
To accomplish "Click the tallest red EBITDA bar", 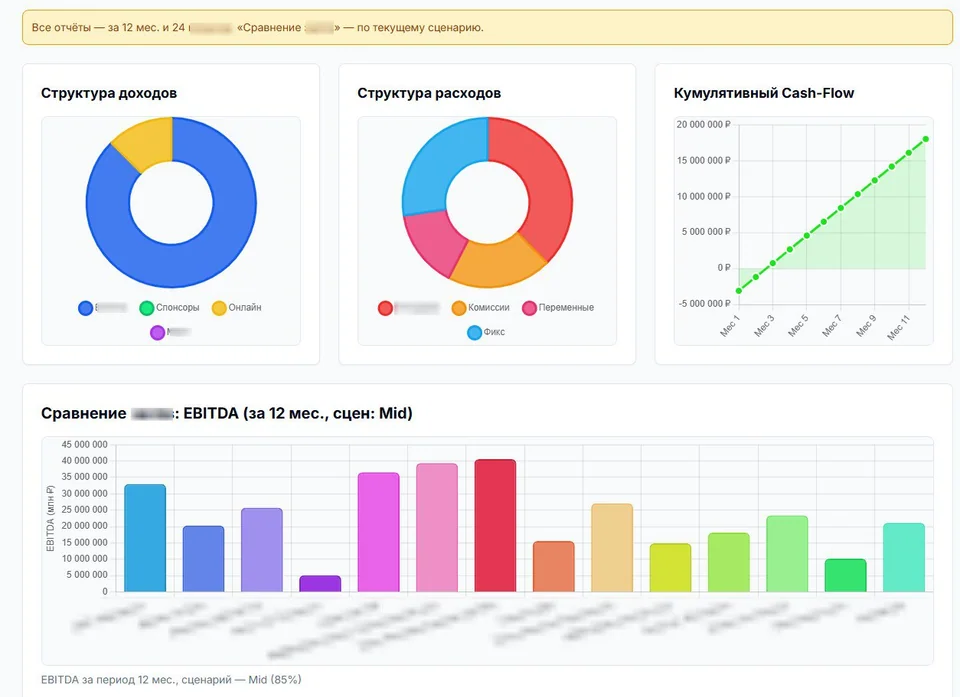I will pyautogui.click(x=495, y=526).
